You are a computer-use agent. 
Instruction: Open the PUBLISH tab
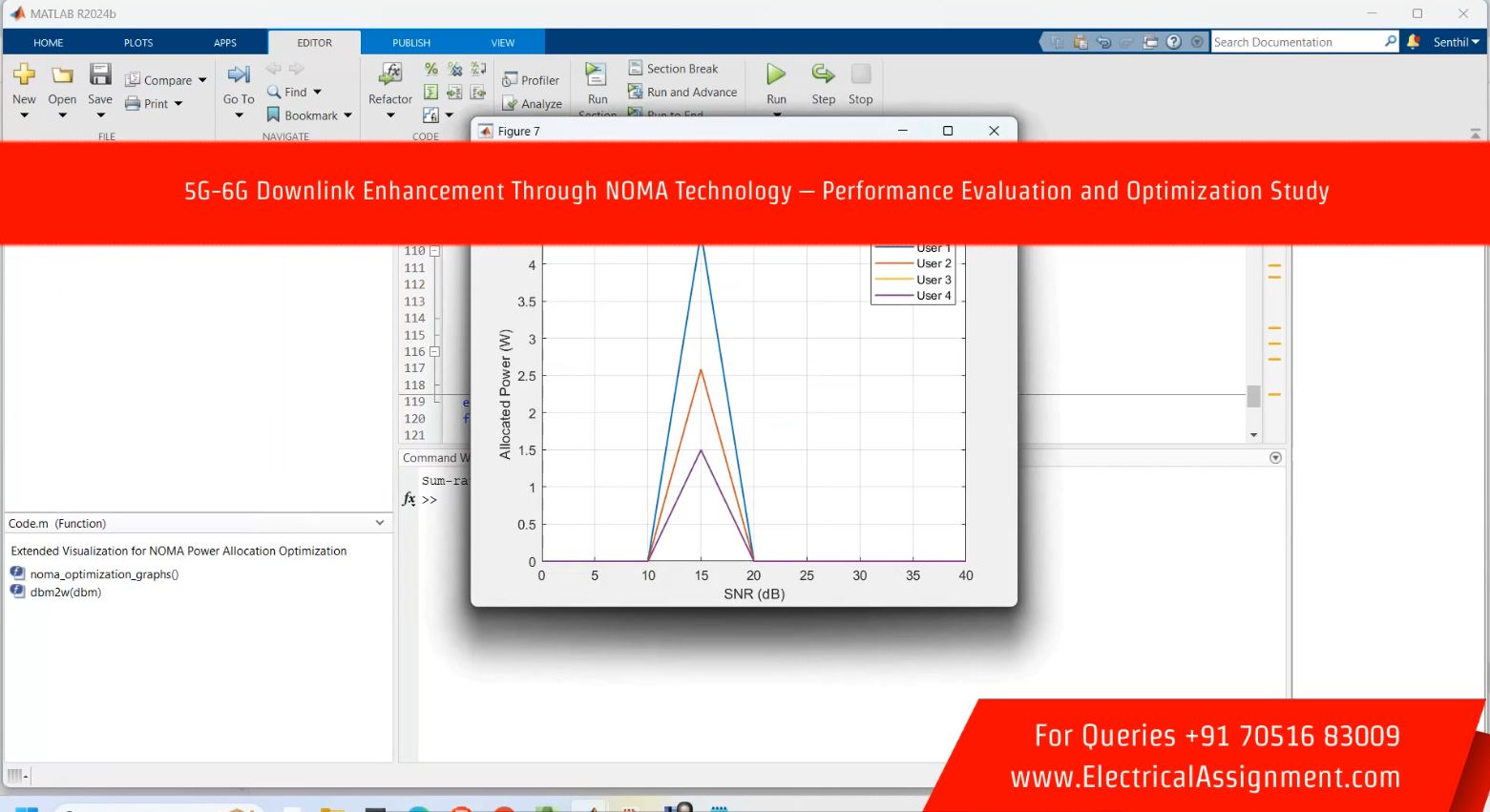411,43
